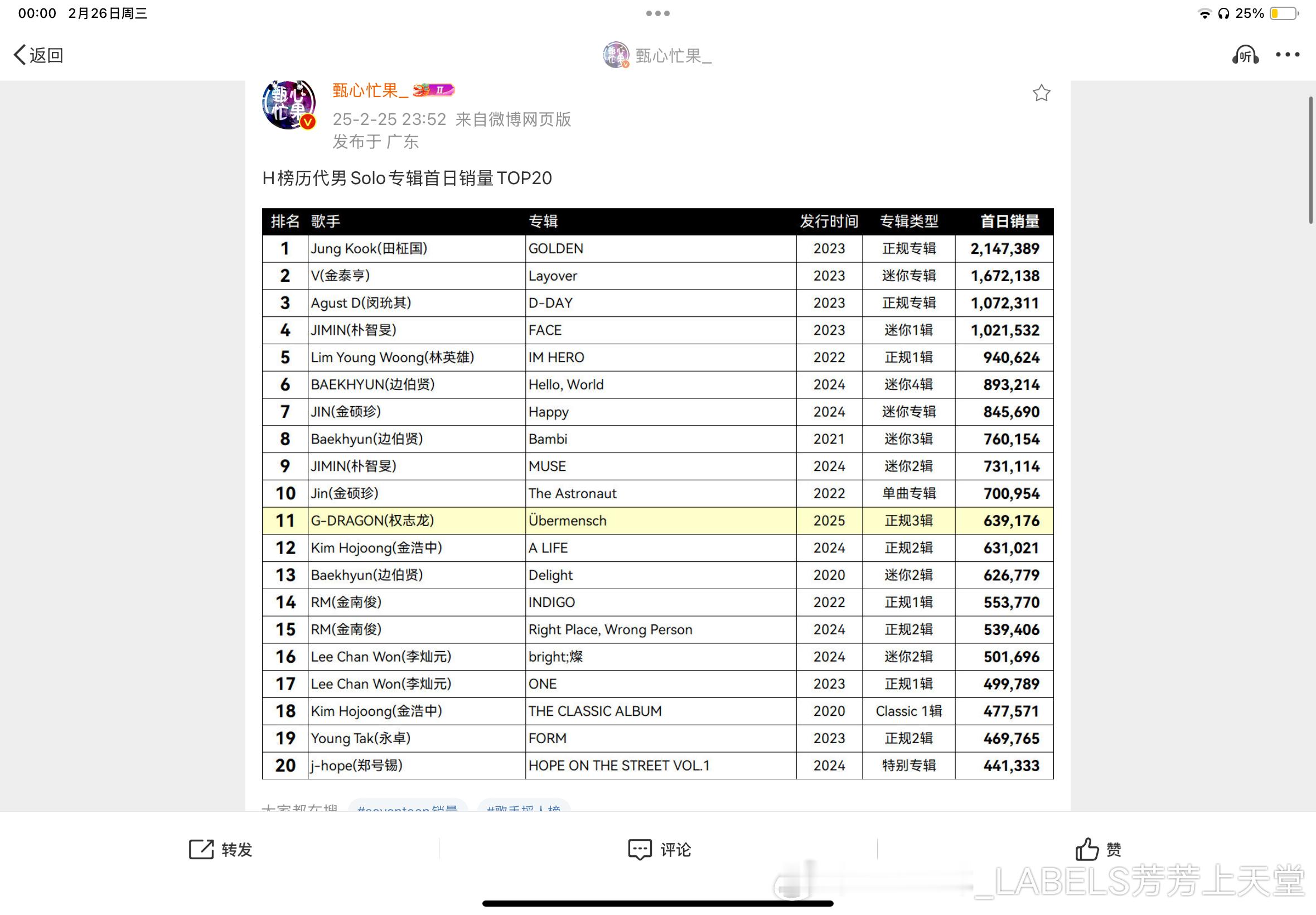
Task: Tap the sales ranking table image
Action: 657,493
